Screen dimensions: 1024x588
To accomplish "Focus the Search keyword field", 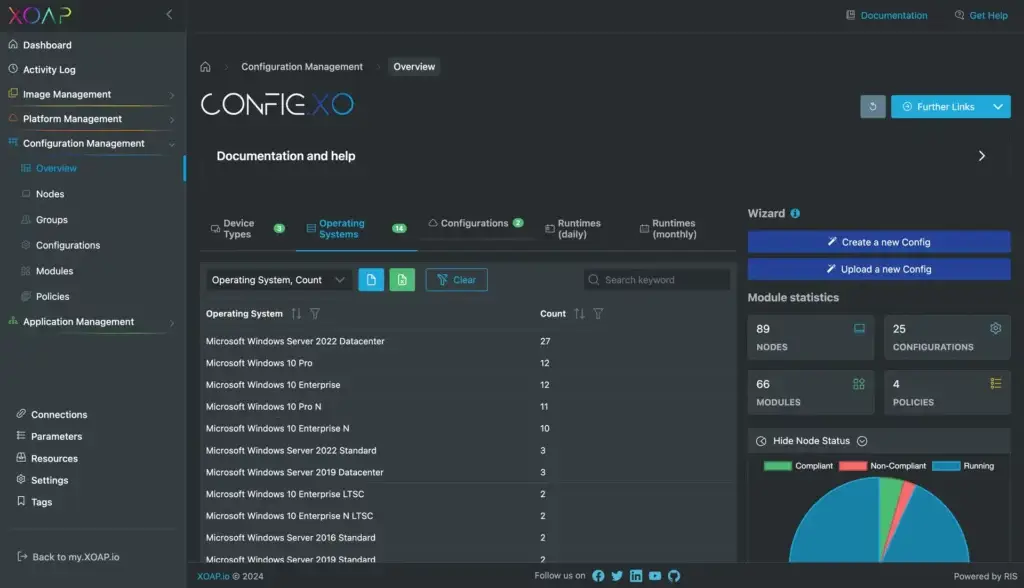I will click(x=657, y=280).
